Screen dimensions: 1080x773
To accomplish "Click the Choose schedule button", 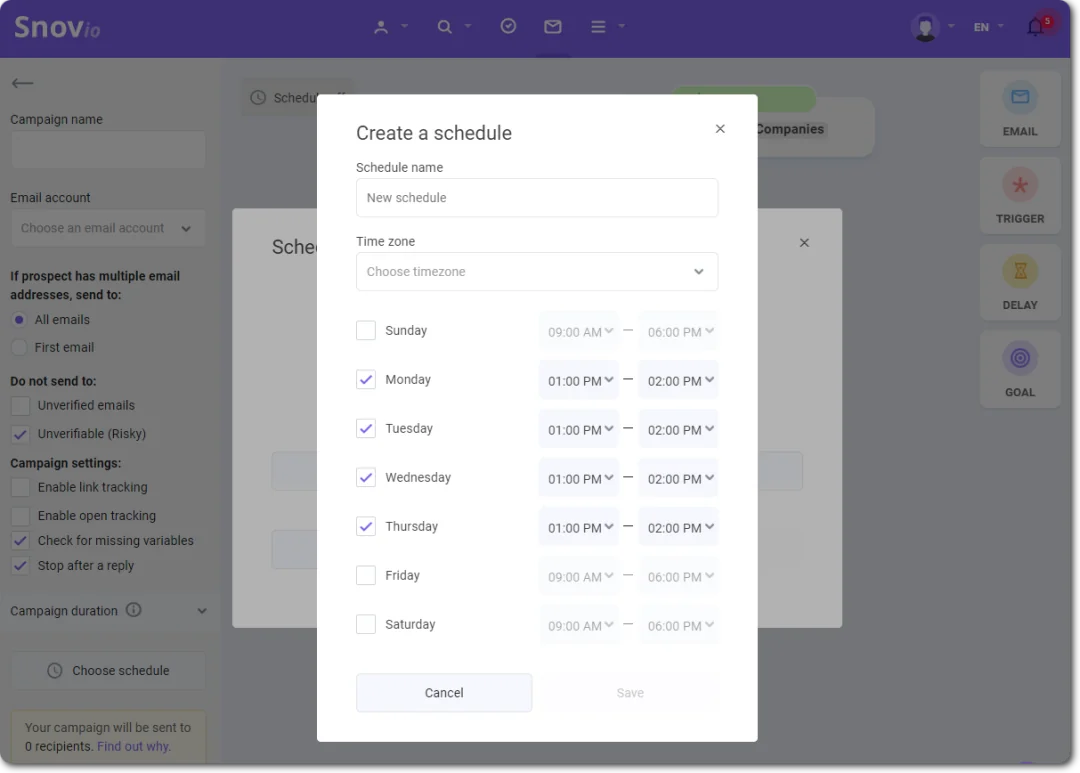I will (108, 670).
